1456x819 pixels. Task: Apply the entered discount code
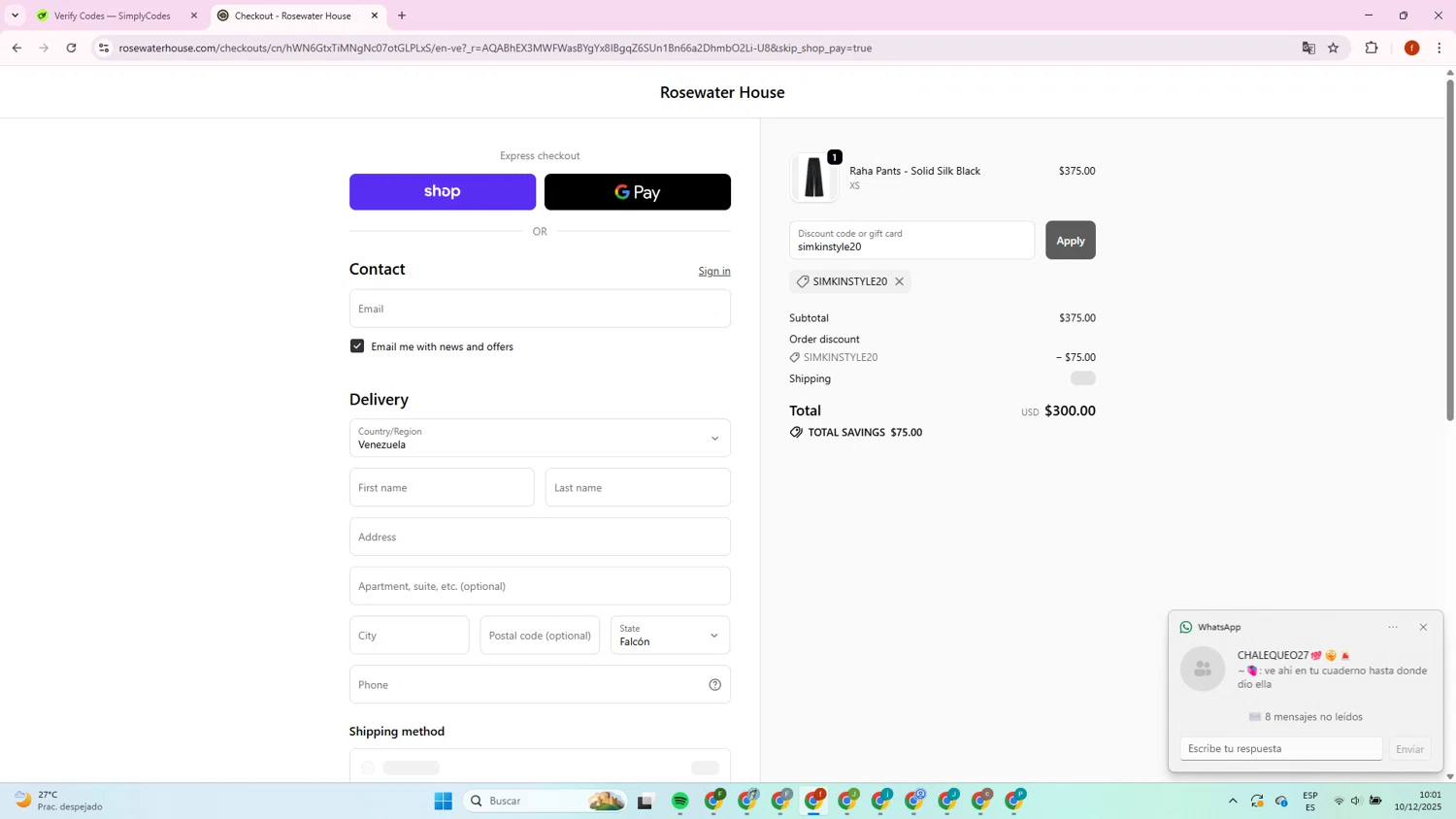[1070, 241]
